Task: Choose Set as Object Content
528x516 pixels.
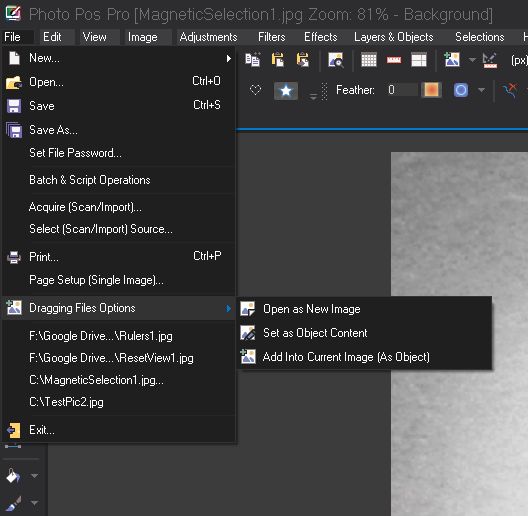Action: pos(365,333)
